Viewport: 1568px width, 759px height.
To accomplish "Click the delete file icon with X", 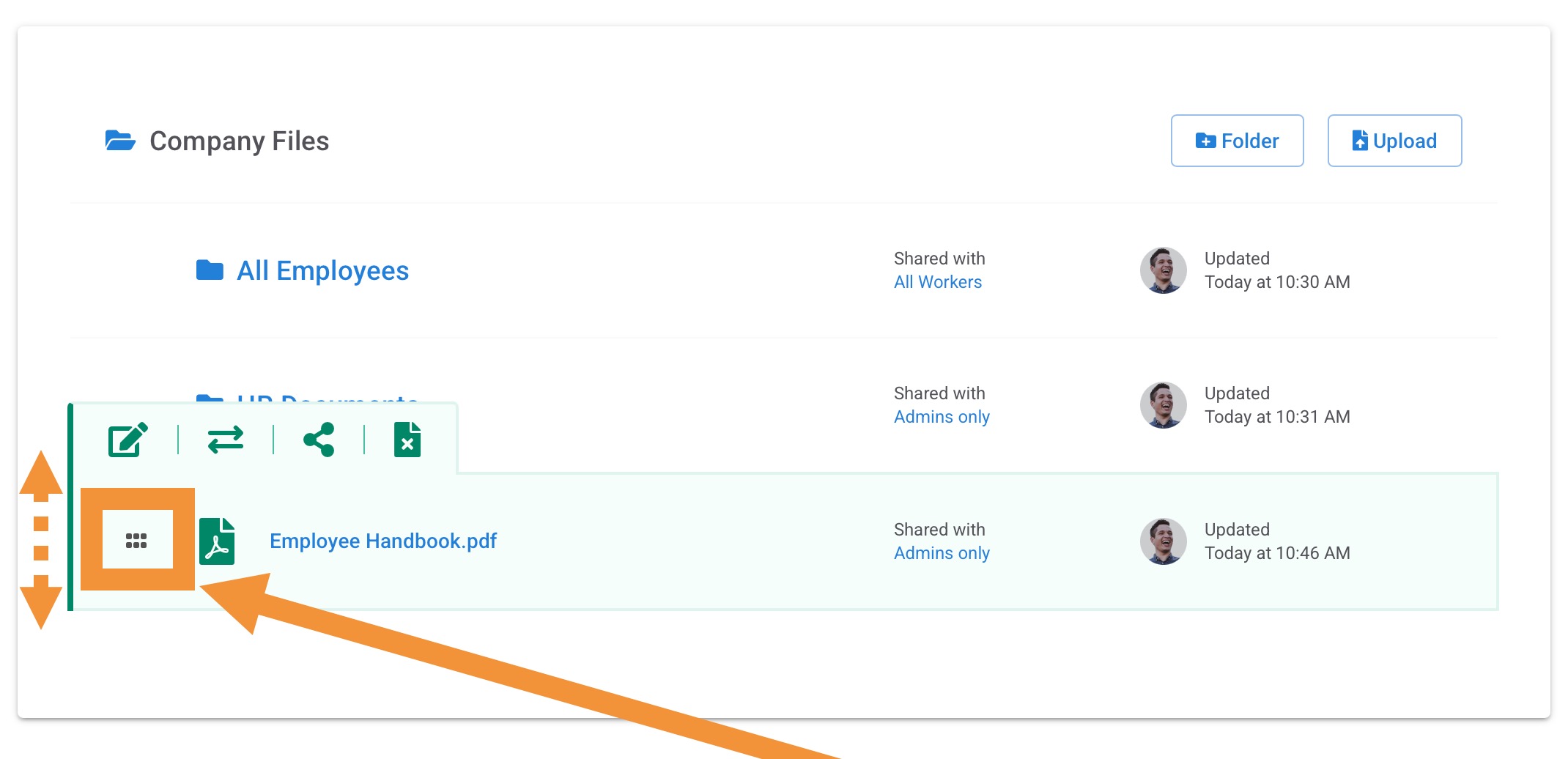I will click(407, 440).
